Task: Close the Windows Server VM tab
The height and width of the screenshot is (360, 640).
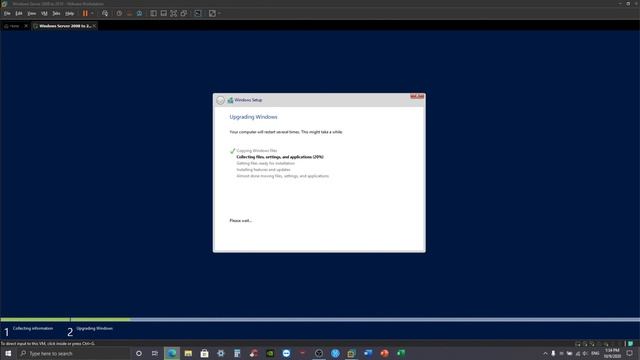Action: (94, 26)
